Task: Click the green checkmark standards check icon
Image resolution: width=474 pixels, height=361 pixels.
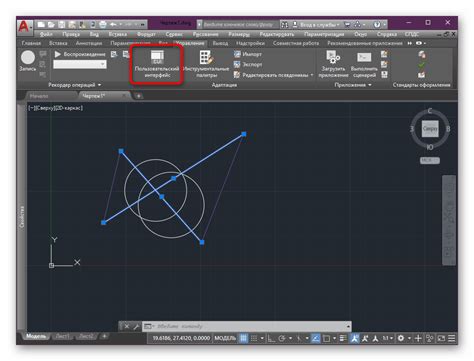Action: click(422, 65)
